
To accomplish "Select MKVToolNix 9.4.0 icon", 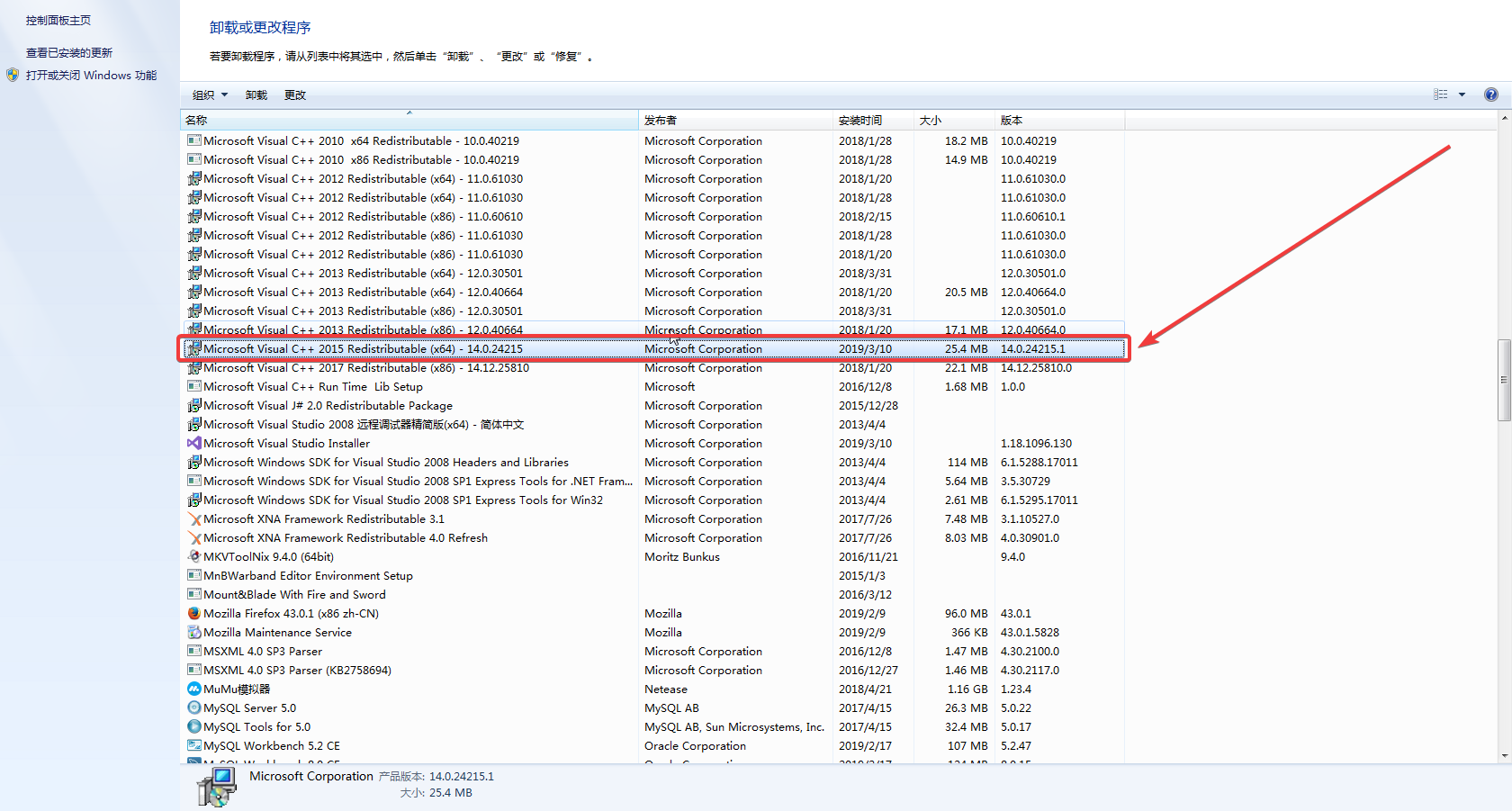I will pyautogui.click(x=194, y=556).
